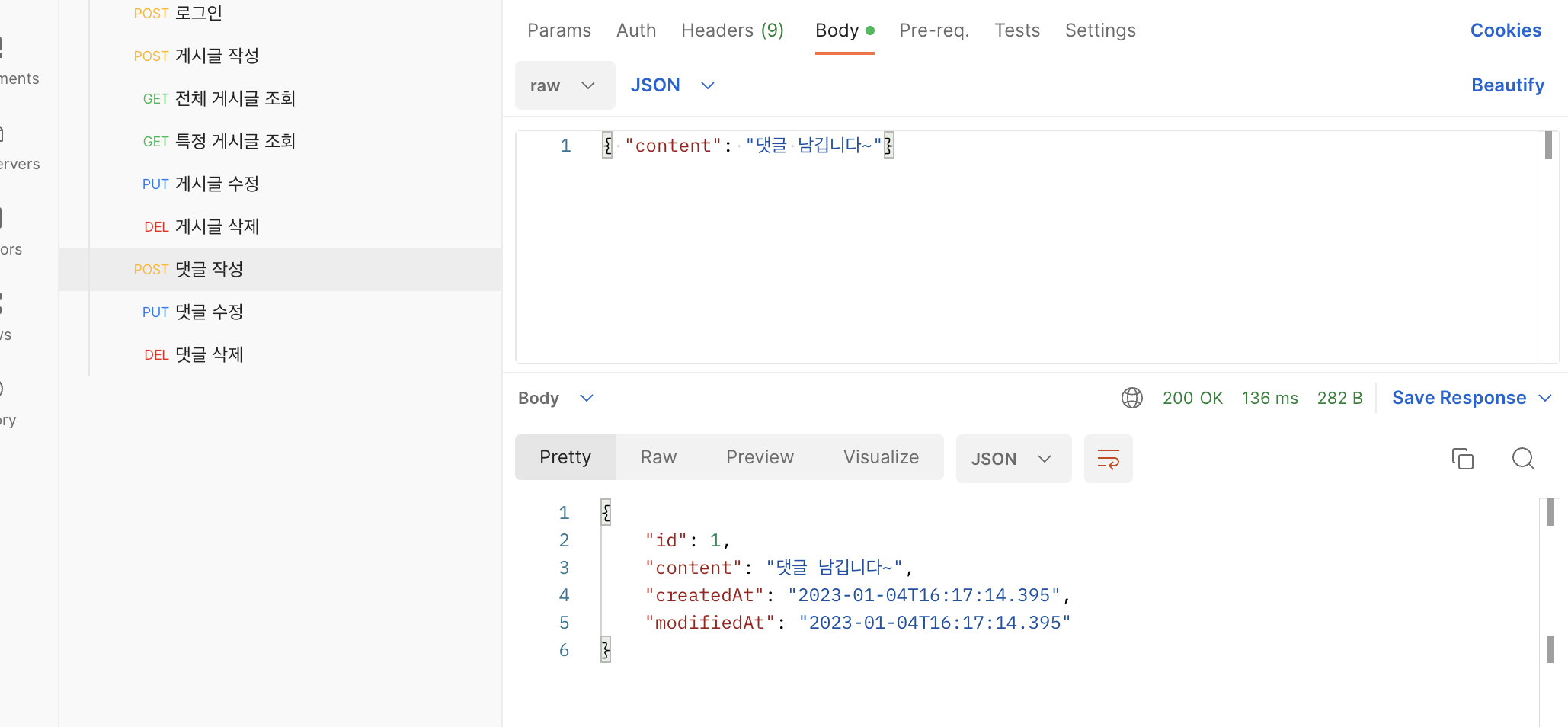This screenshot has width=1568, height=727.
Task: Click inside the request body JSON editor
Action: (x=990, y=244)
